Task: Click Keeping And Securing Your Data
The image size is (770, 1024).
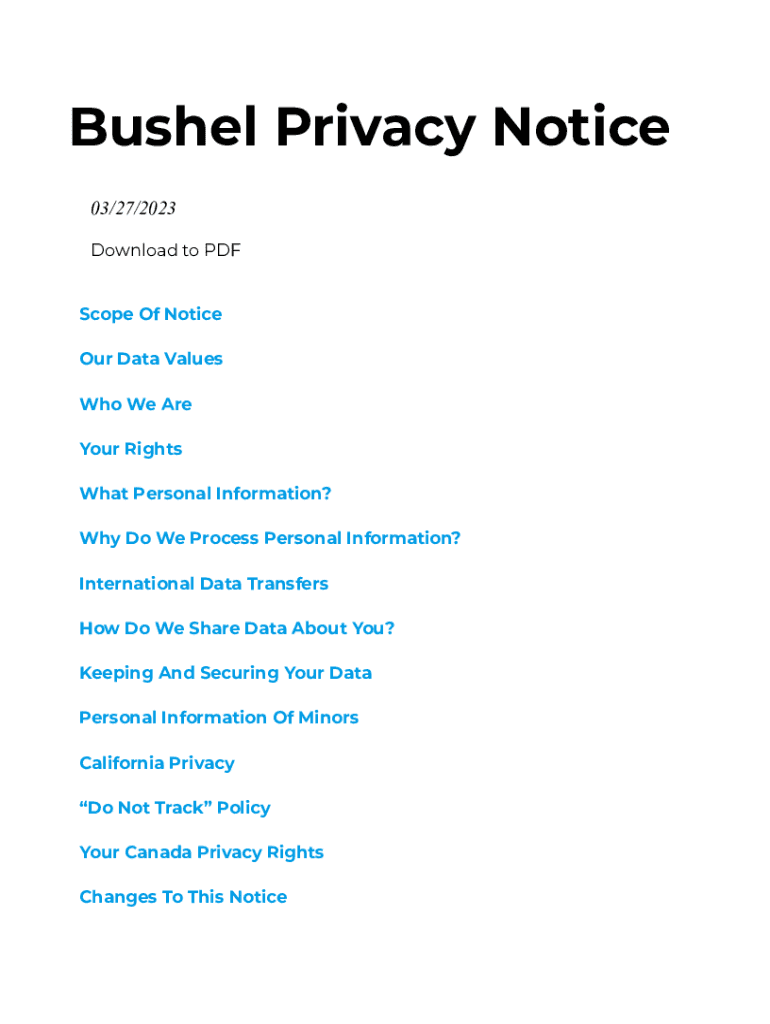Action: [225, 673]
